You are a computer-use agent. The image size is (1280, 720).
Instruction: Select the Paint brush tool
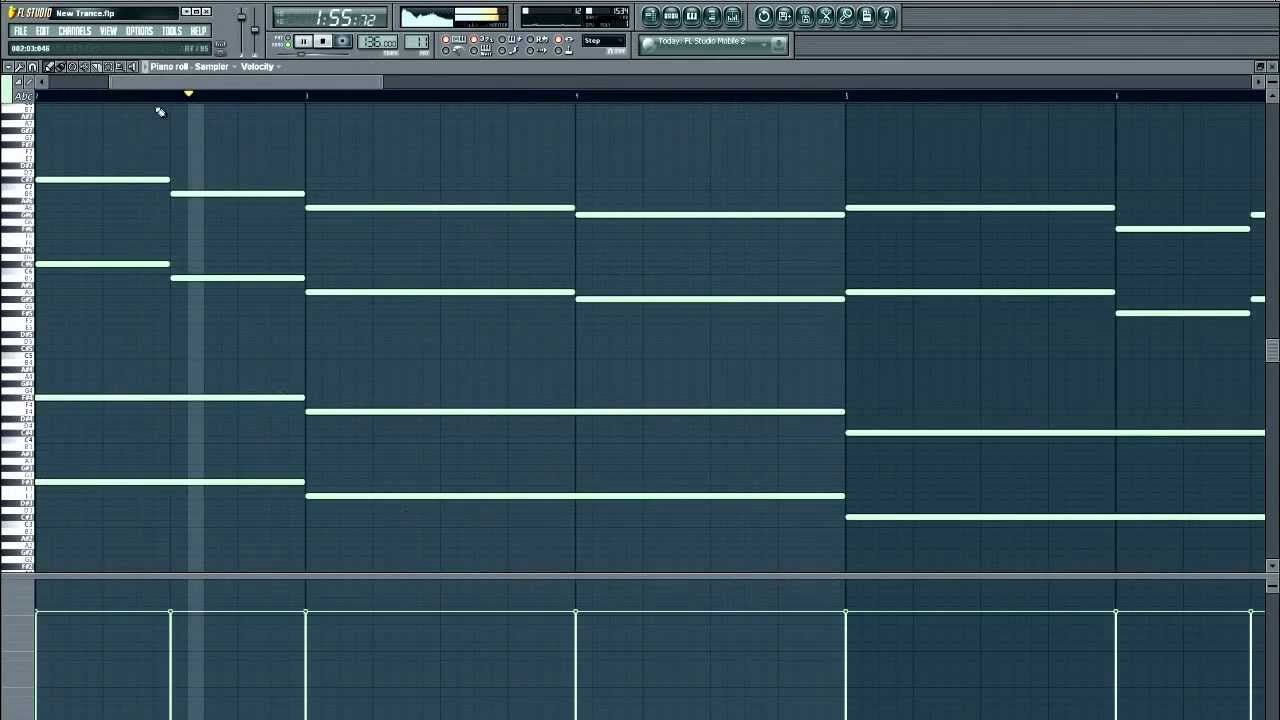tap(60, 67)
